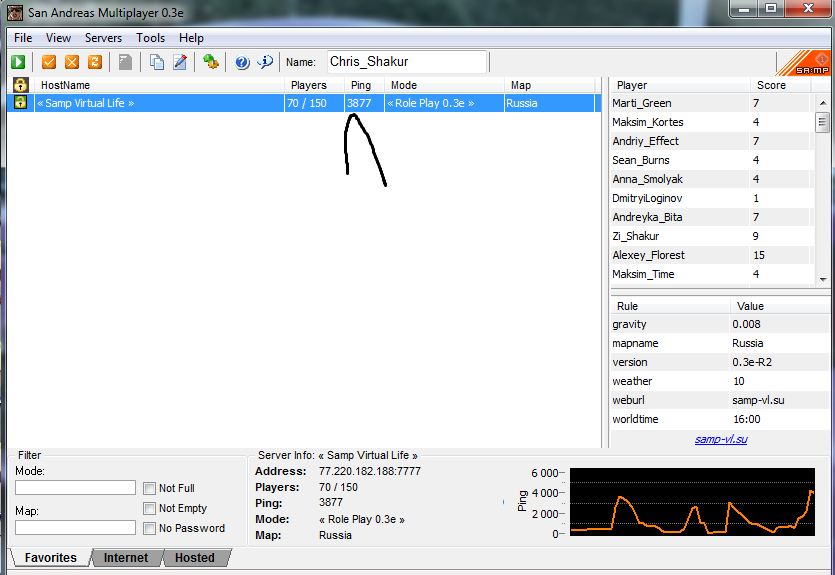Click the Add Server checkmark icon
This screenshot has height=575, width=835.
pos(49,62)
